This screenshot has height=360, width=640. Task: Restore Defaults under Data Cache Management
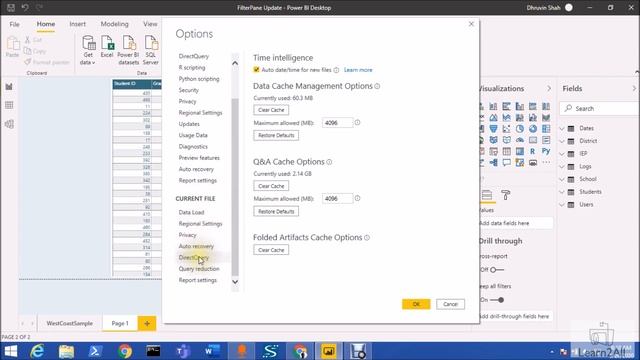[276, 136]
